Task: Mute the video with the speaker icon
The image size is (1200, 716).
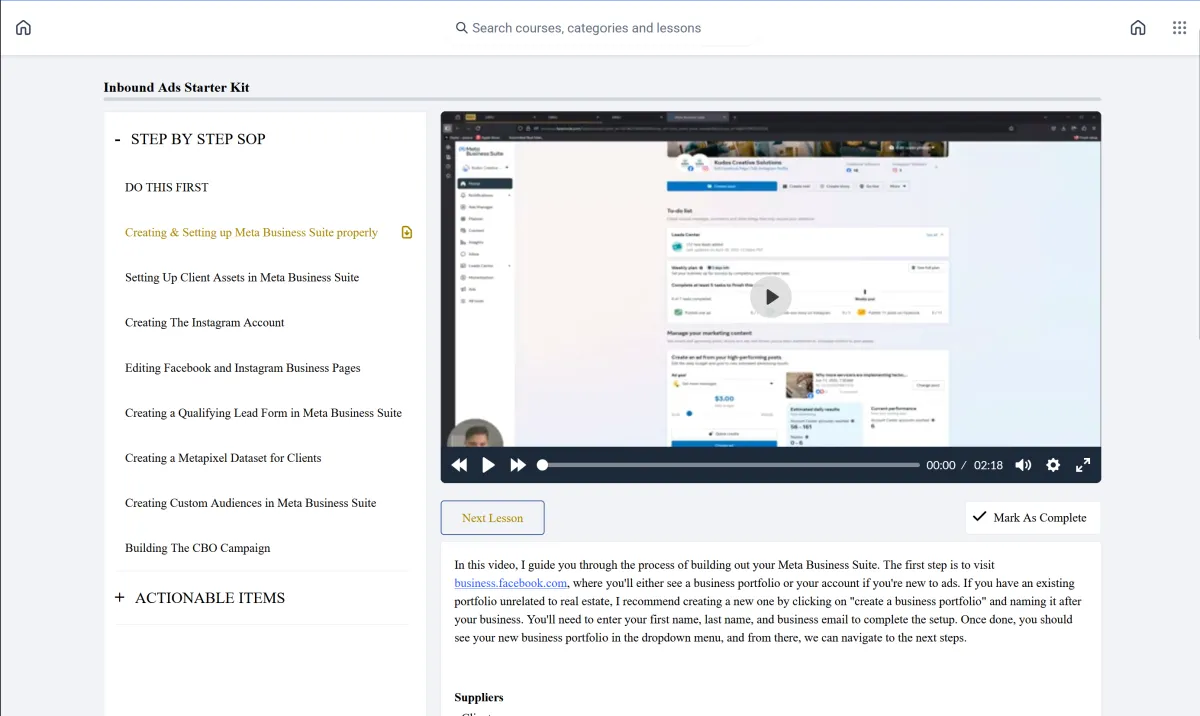Action: point(1023,465)
